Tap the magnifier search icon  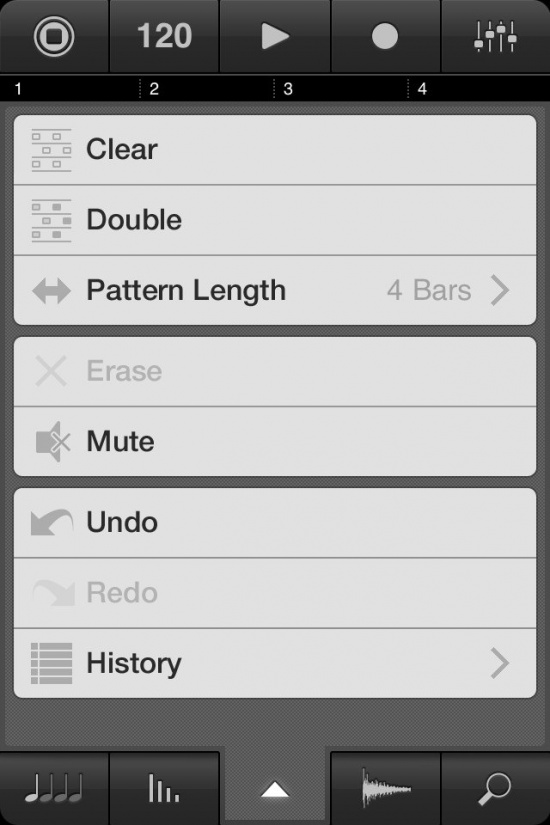494,788
